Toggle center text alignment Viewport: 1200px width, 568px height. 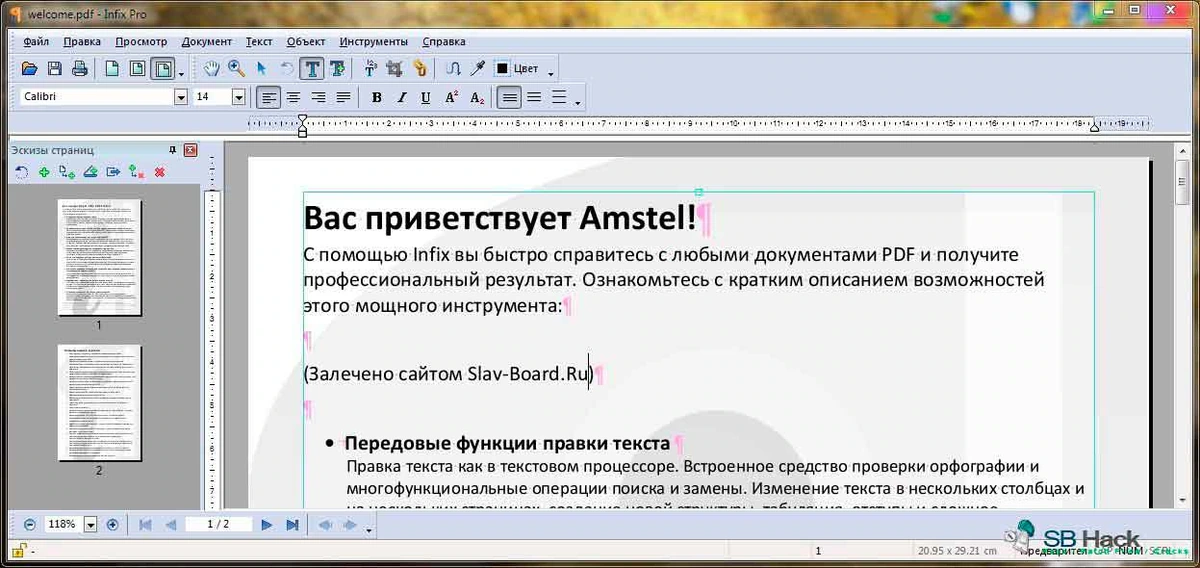coord(293,97)
